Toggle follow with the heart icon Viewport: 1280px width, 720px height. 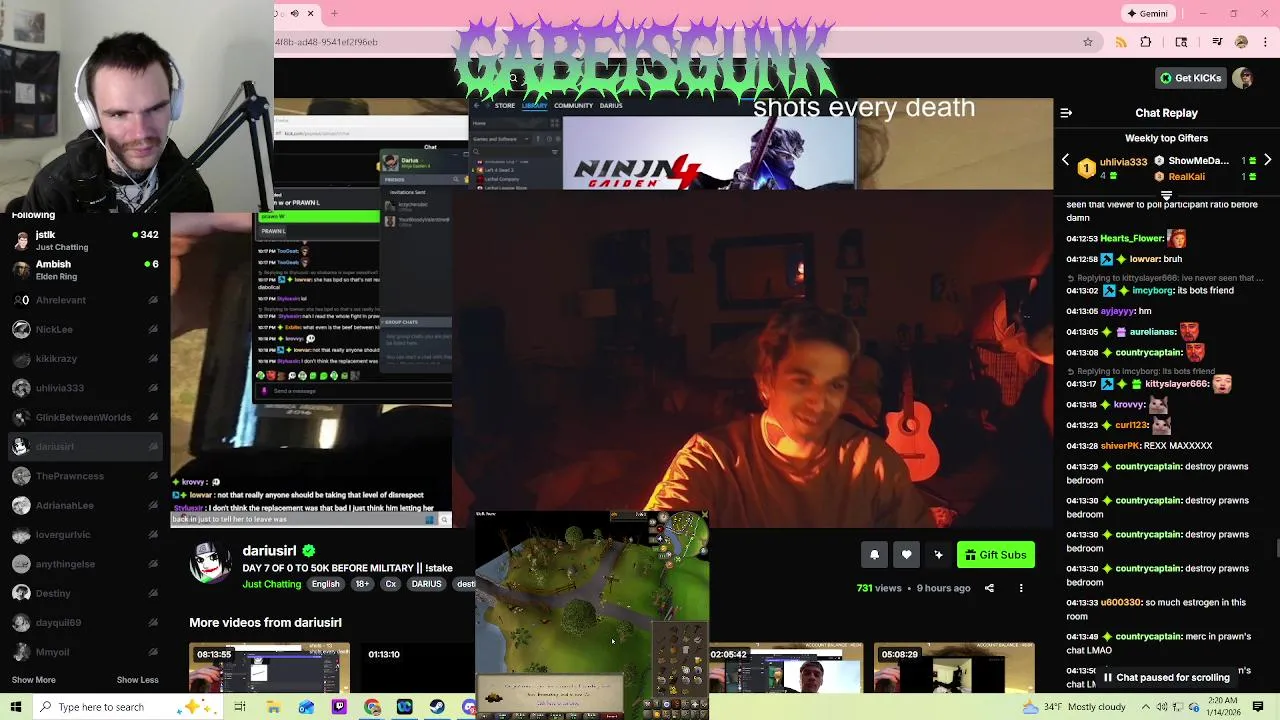906,555
